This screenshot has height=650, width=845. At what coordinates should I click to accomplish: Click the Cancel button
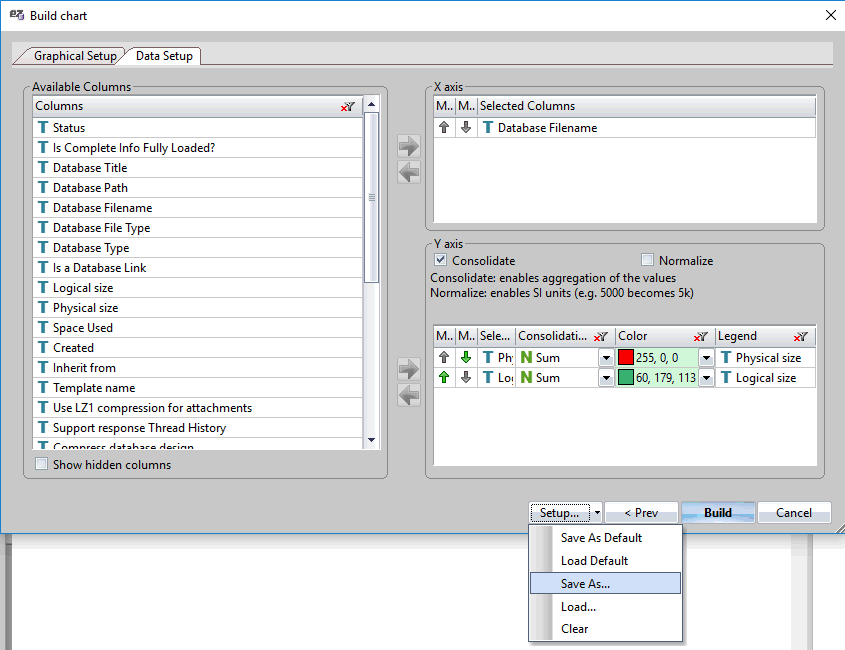pos(794,513)
